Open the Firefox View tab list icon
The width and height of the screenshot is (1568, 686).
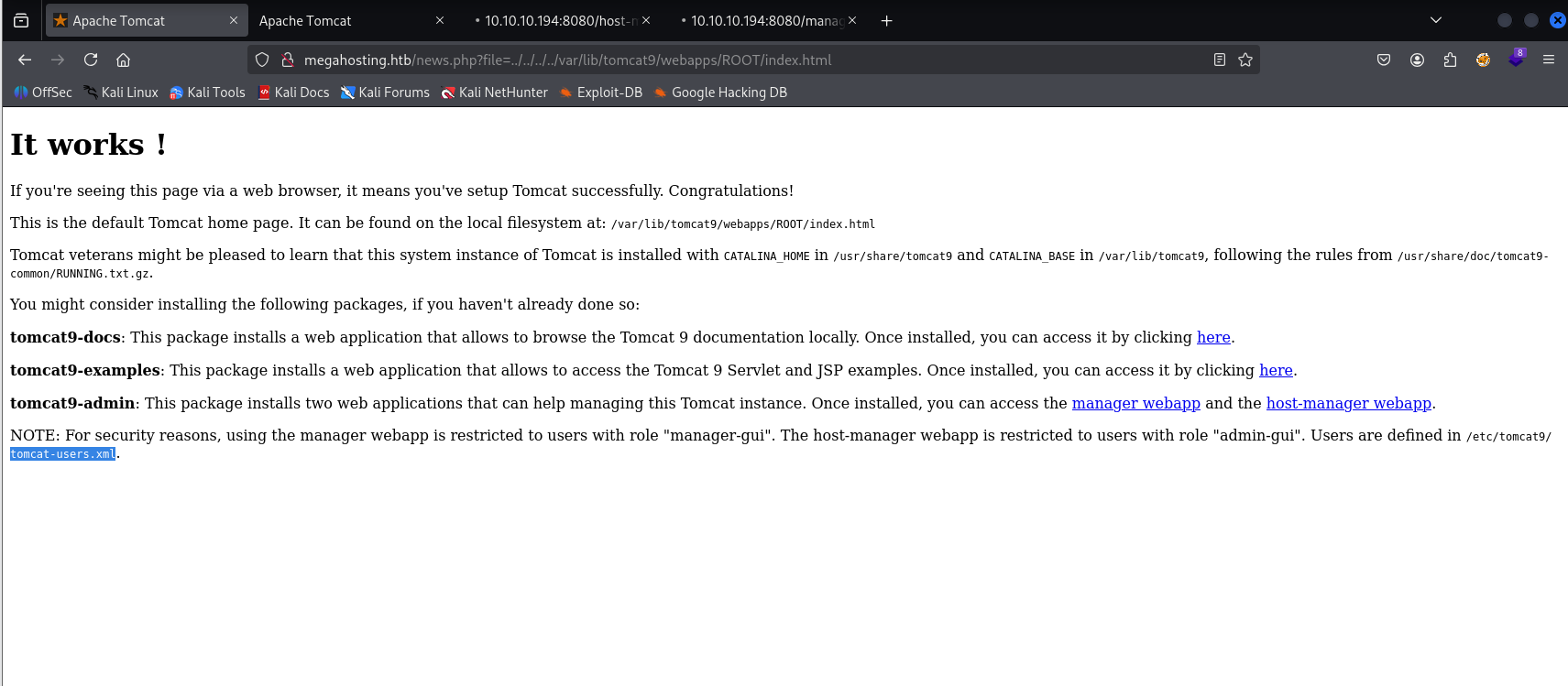pos(21,20)
